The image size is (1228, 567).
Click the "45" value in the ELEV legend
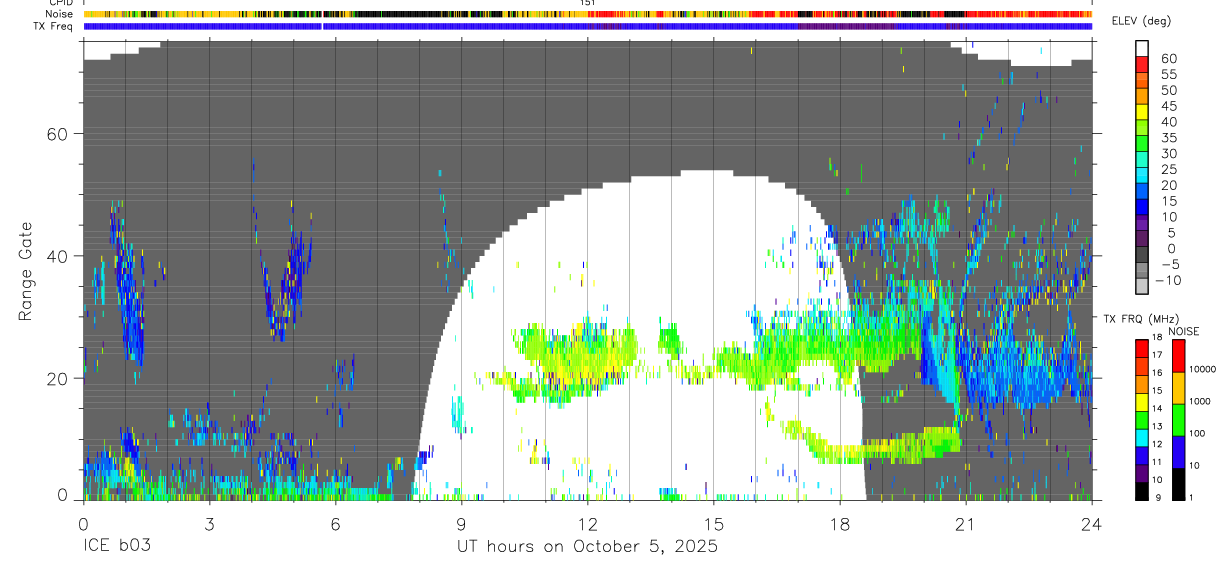(1168, 106)
